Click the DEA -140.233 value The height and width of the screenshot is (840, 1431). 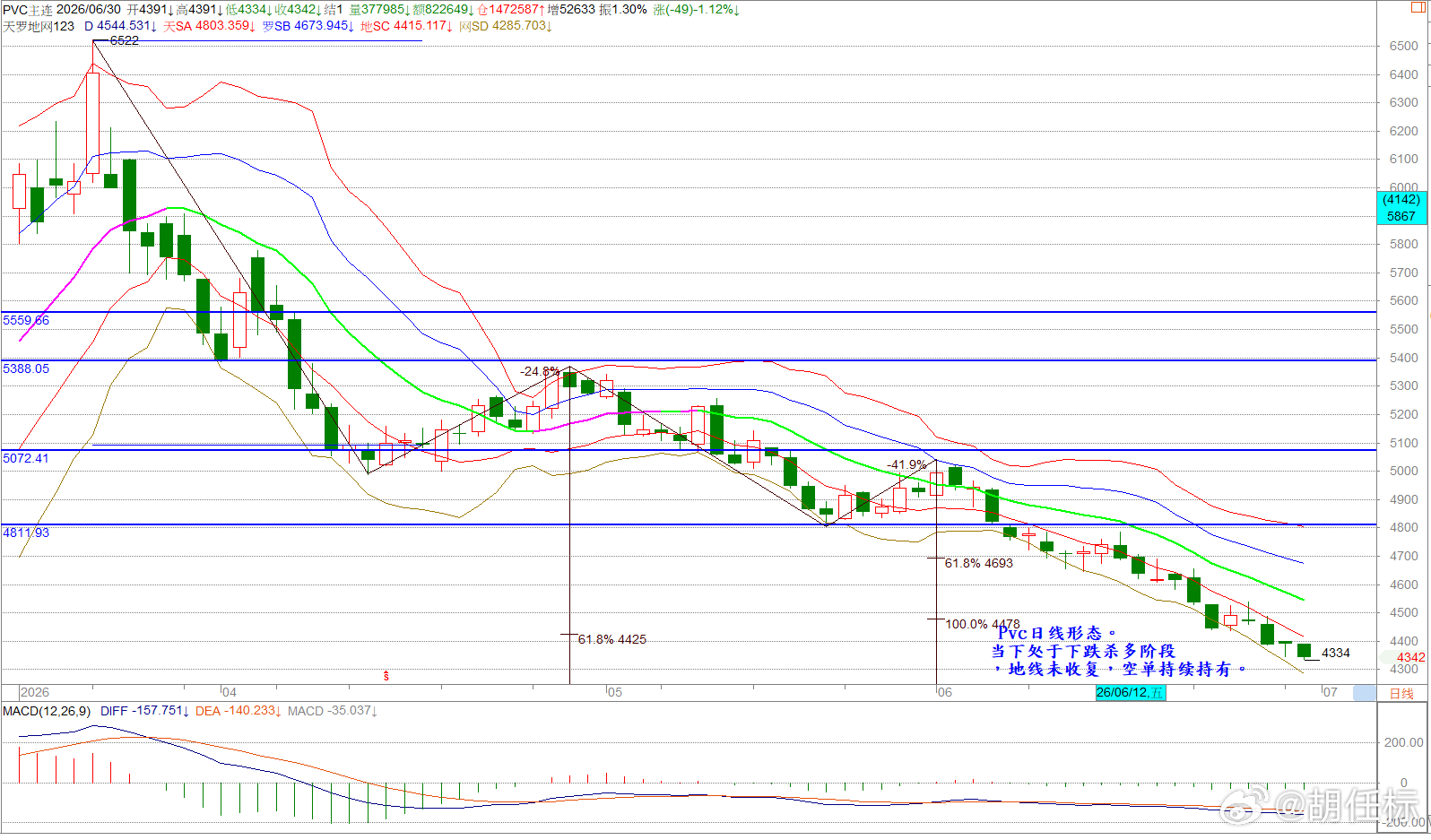[239, 711]
